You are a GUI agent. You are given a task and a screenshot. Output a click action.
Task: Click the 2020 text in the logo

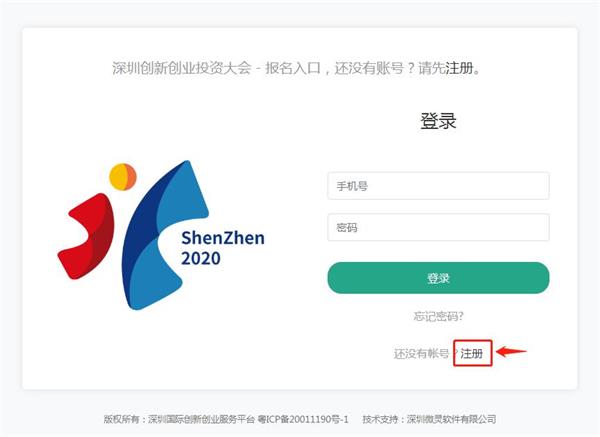(x=201, y=258)
